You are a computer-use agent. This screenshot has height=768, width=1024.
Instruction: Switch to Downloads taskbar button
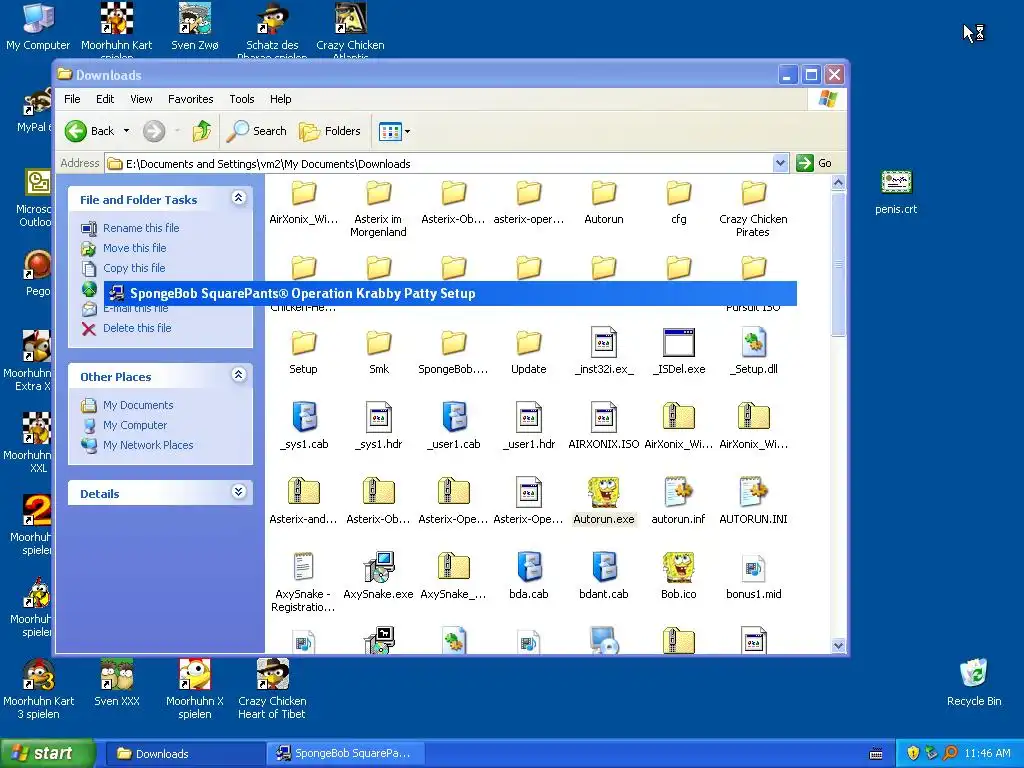(x=184, y=754)
